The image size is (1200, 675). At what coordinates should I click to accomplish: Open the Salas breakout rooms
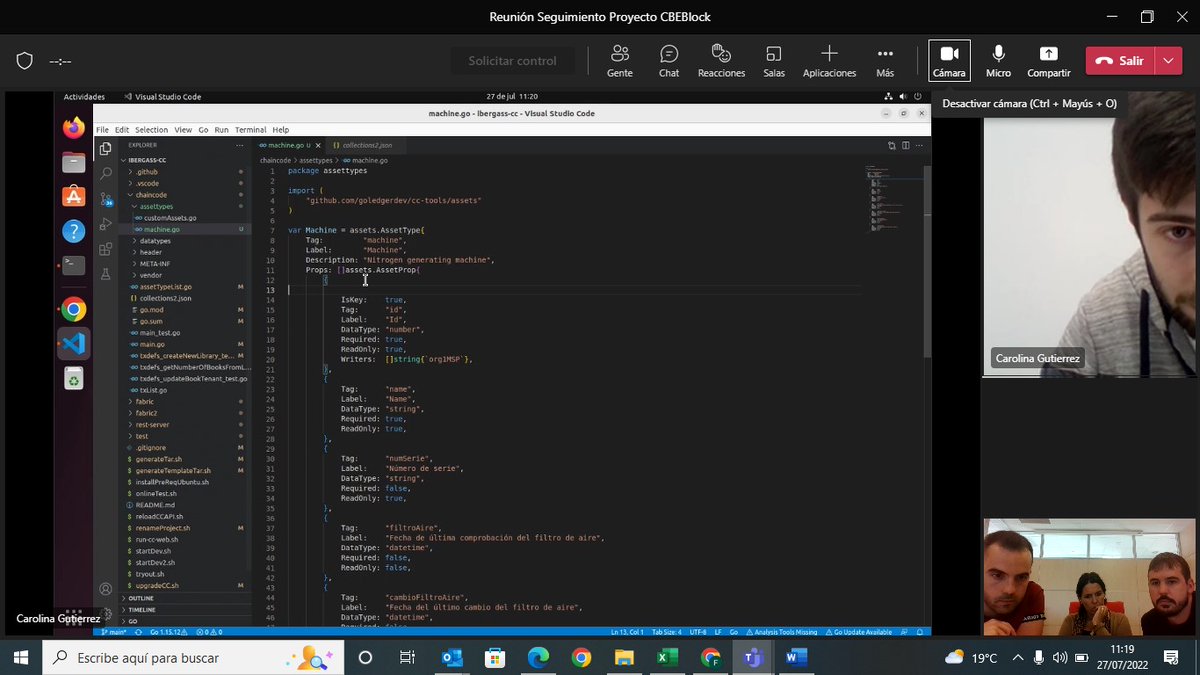(x=774, y=60)
